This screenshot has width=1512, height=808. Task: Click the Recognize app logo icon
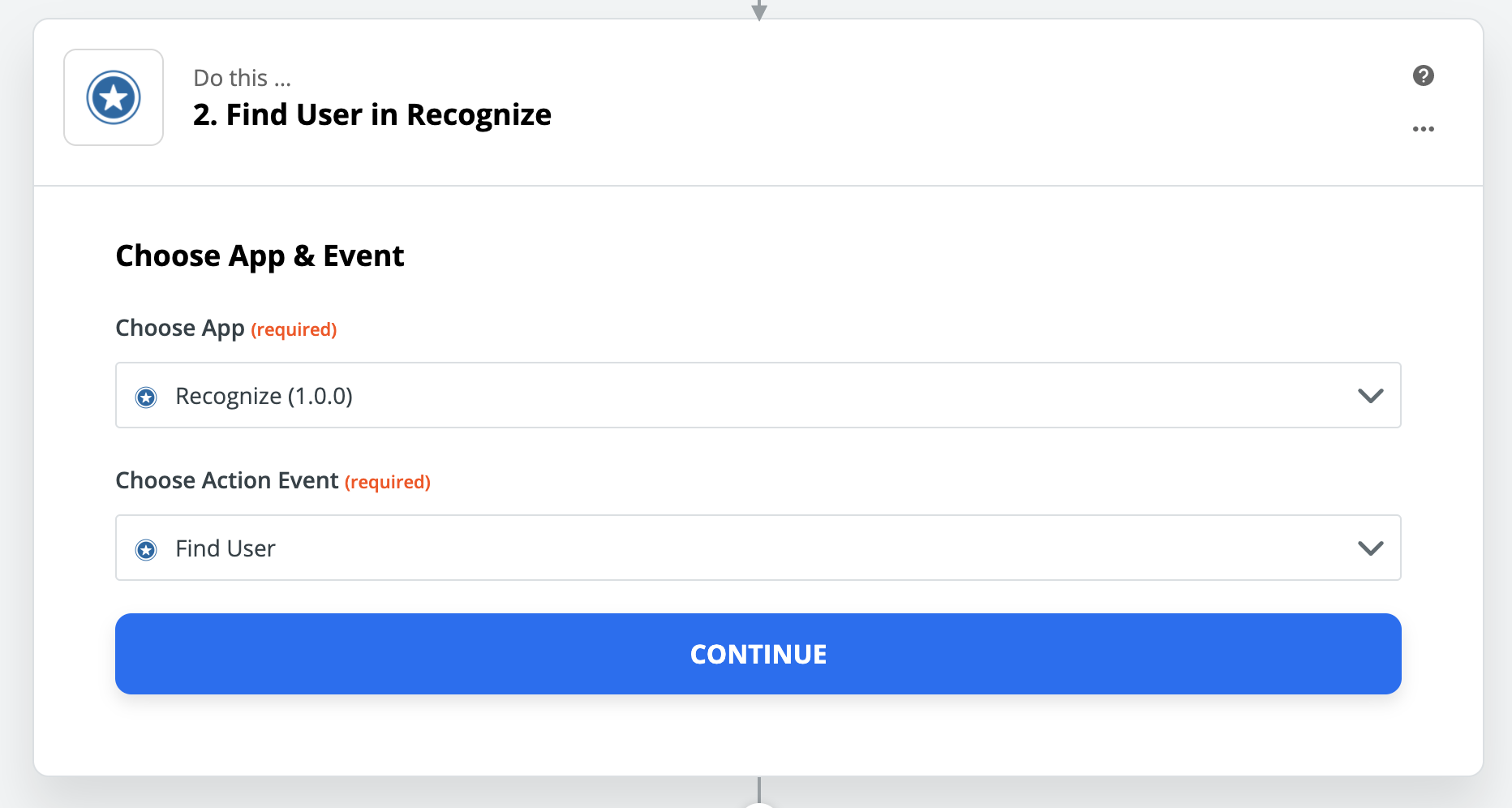point(113,97)
